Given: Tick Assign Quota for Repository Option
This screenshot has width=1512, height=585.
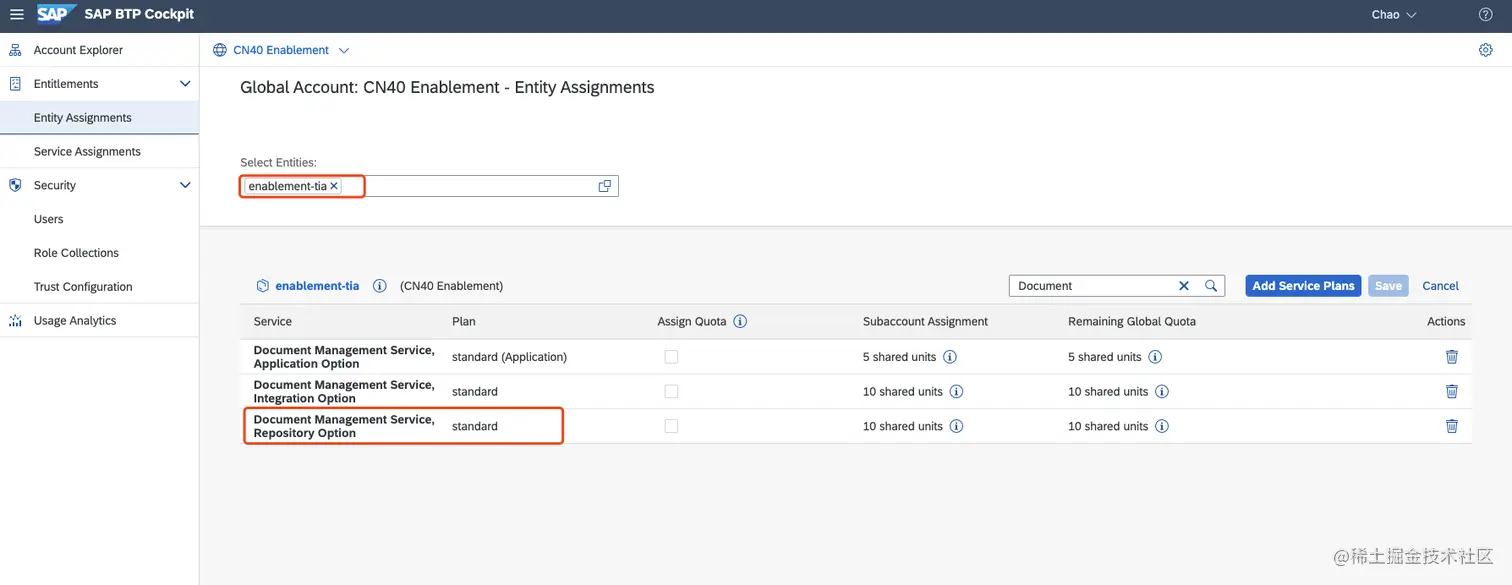Looking at the screenshot, I should [x=671, y=426].
